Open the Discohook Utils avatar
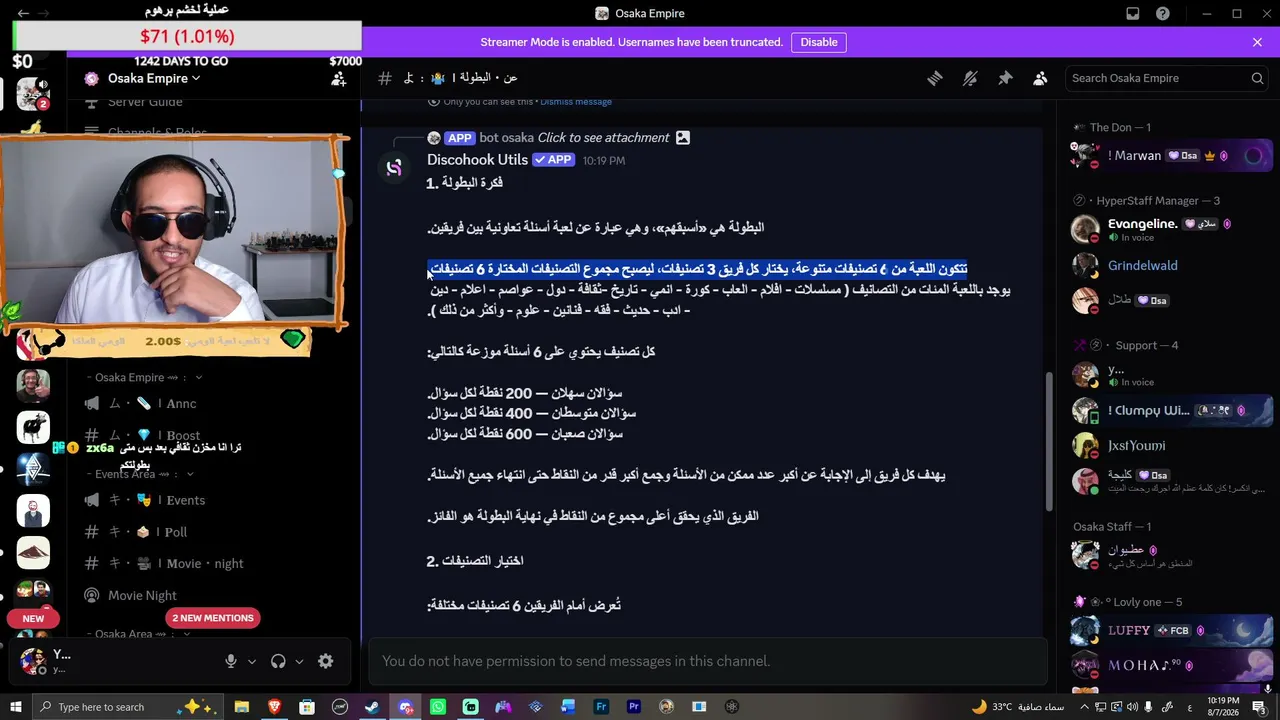The image size is (1280, 720). coord(394,168)
